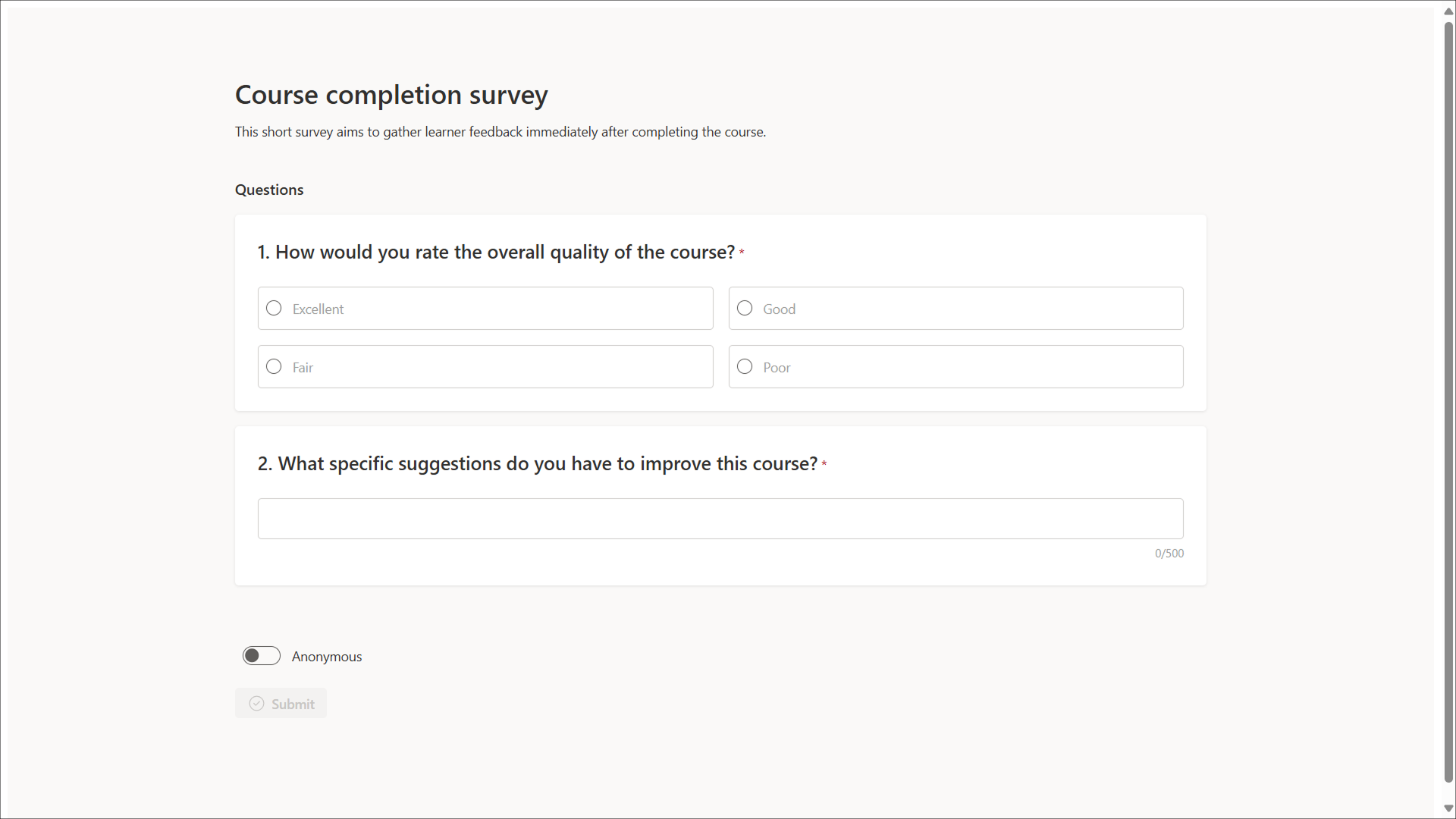The image size is (1456, 819).
Task: Click the "Course completion survey" title
Action: [x=391, y=95]
